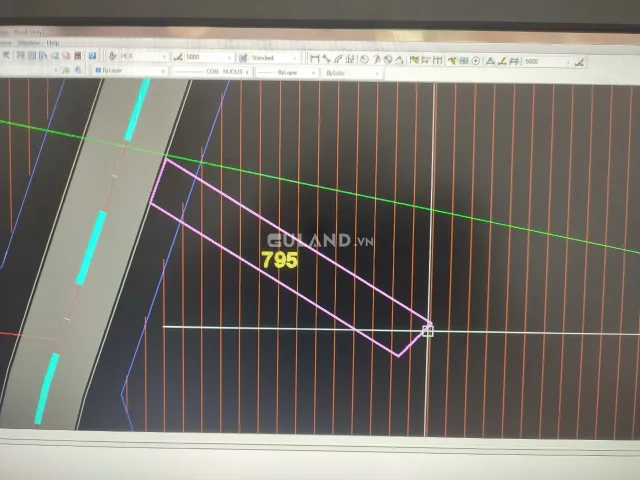The image size is (640, 480).
Task: Expand the Standard table style dropdown
Action: click(295, 59)
